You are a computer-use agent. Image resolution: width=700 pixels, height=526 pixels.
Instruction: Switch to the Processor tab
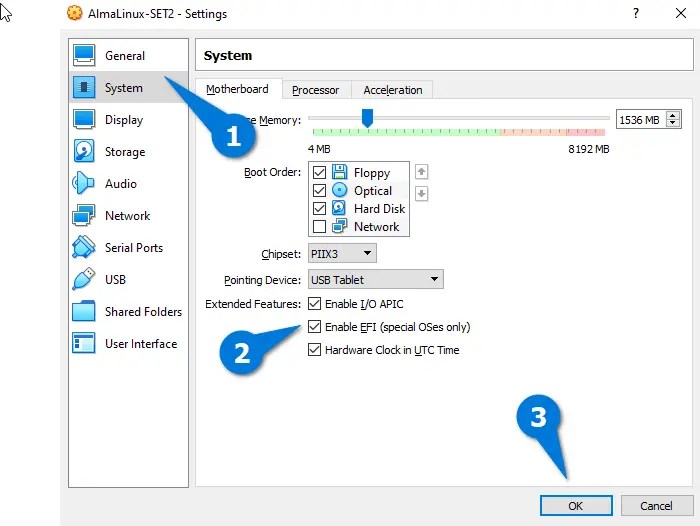tap(316, 90)
